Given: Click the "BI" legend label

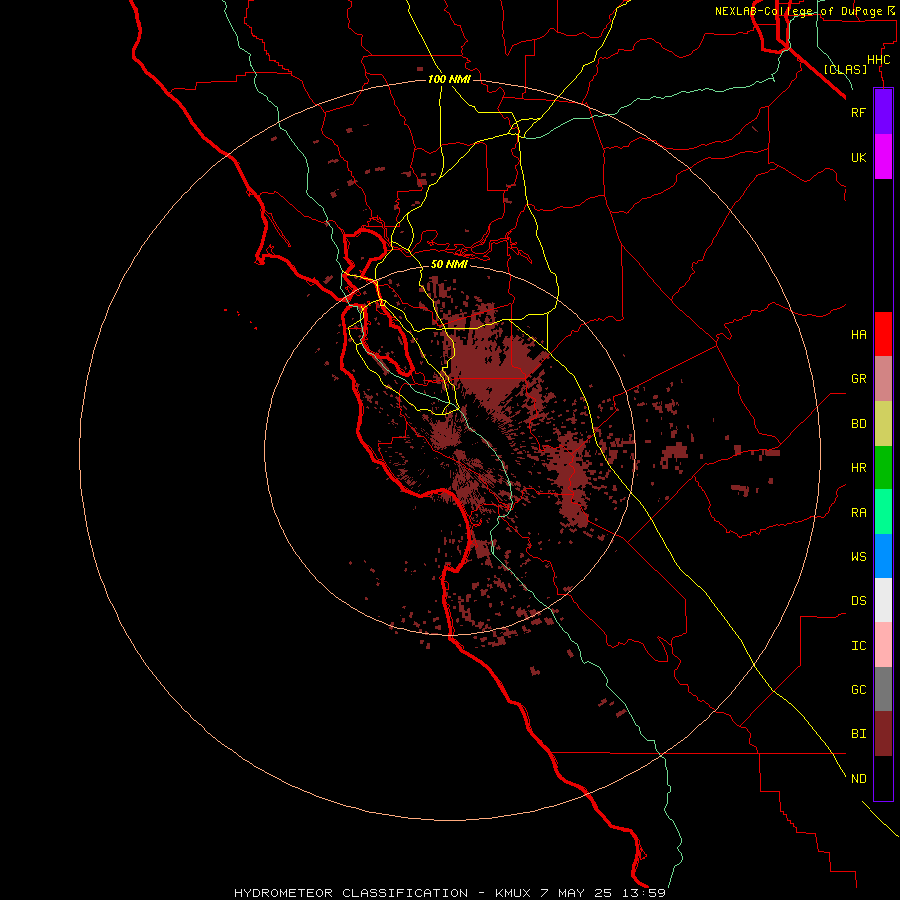Looking at the screenshot, I should pos(858,734).
